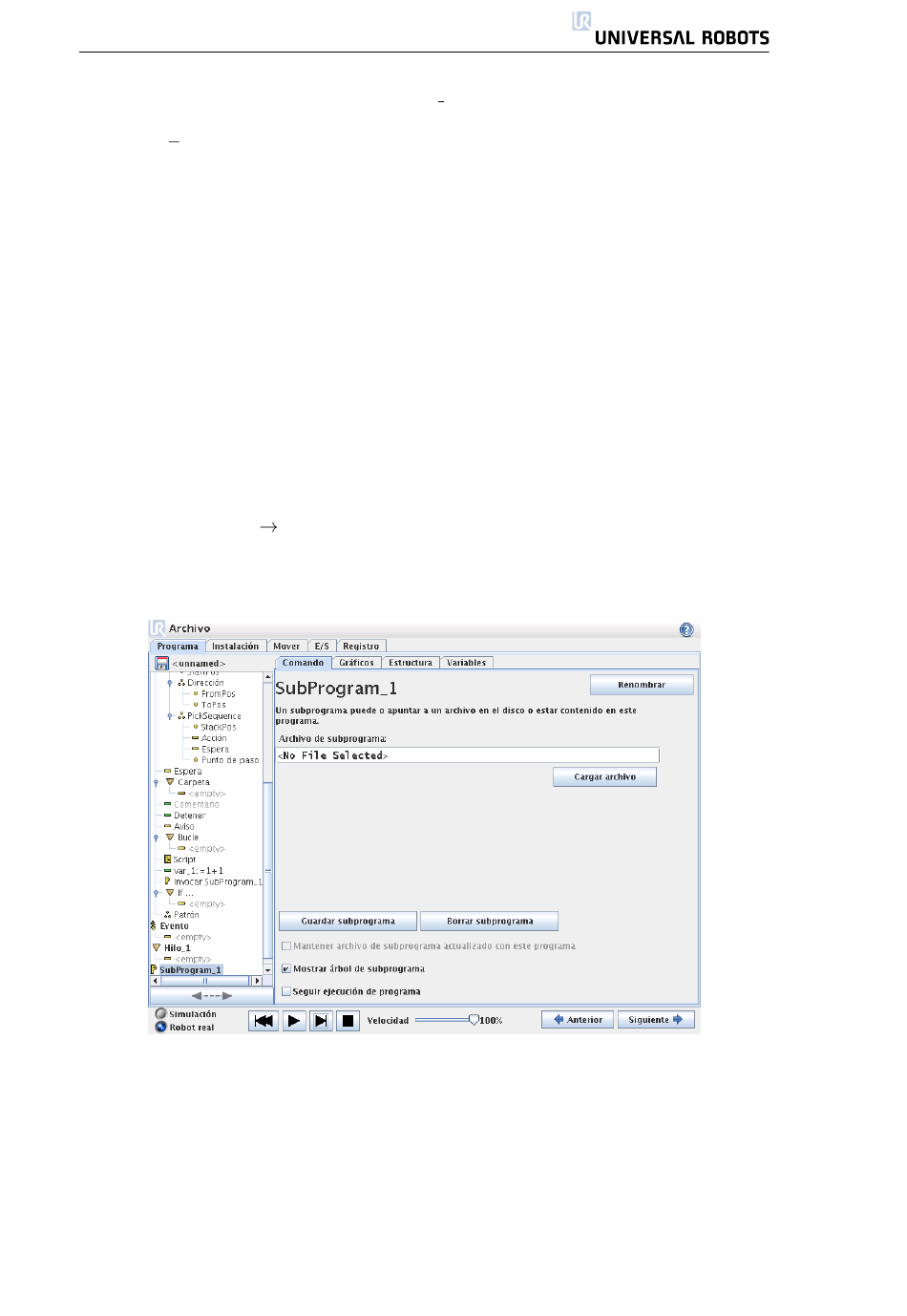907x1316 pixels.
Task: Select the Comentario tree item
Action: tap(196, 804)
